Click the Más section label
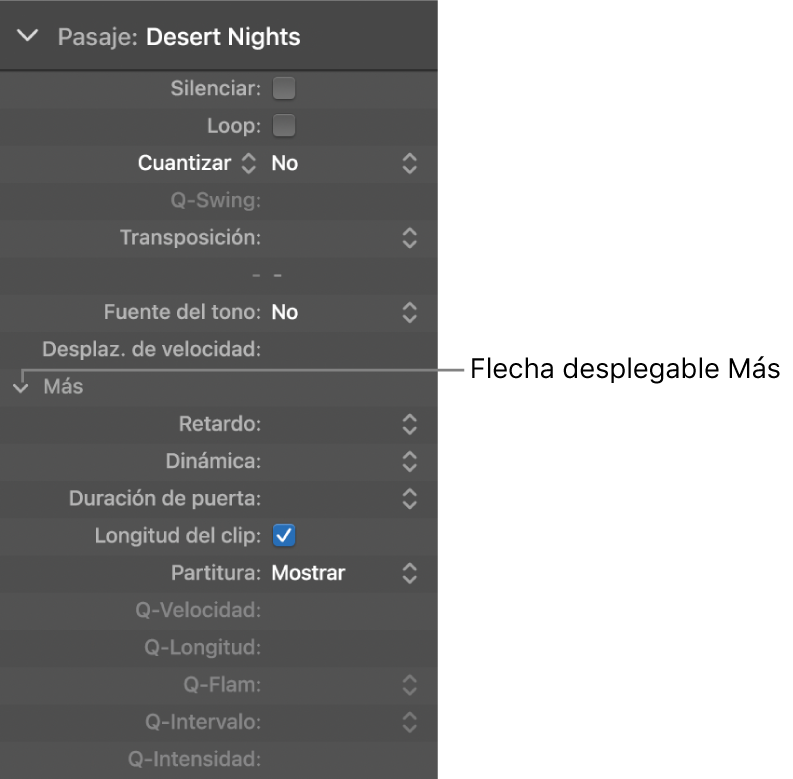Image resolution: width=793 pixels, height=779 pixels. tap(63, 388)
